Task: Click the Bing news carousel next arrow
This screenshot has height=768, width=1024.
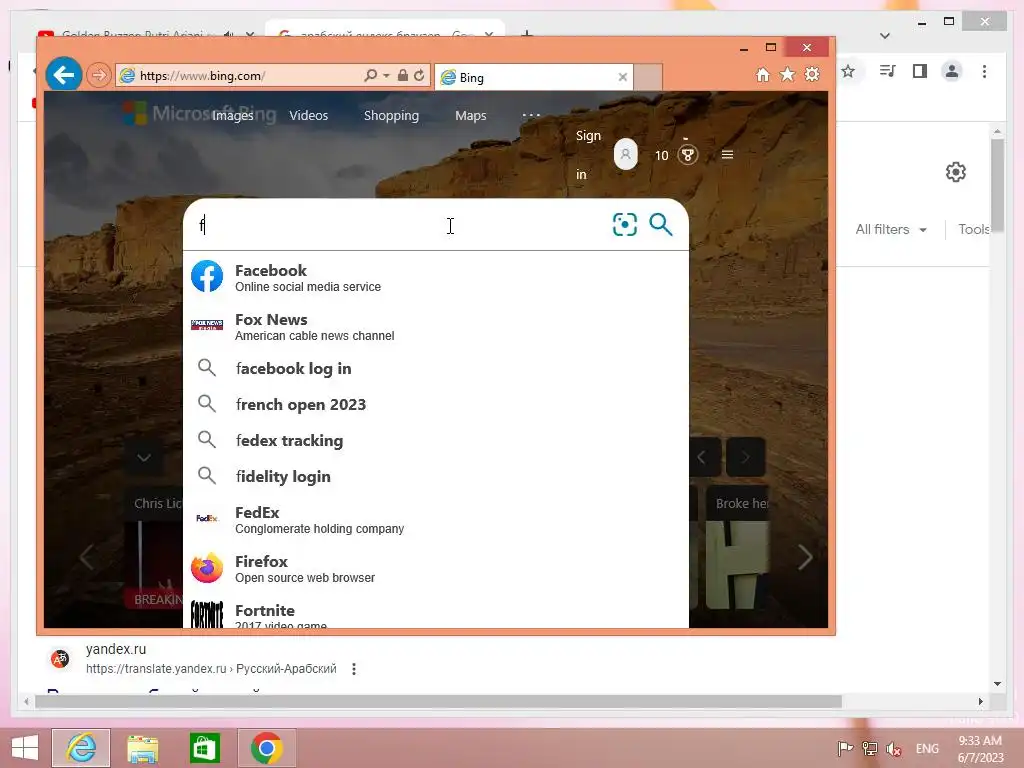Action: click(x=805, y=557)
